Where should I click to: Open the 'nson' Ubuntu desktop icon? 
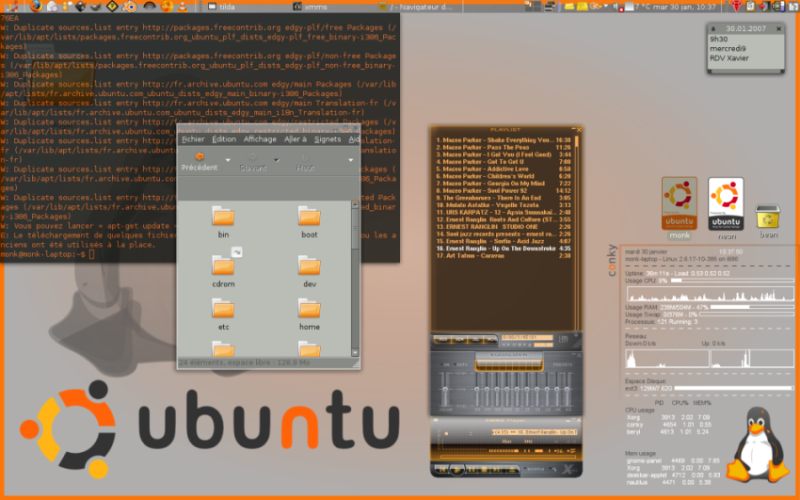coord(726,209)
